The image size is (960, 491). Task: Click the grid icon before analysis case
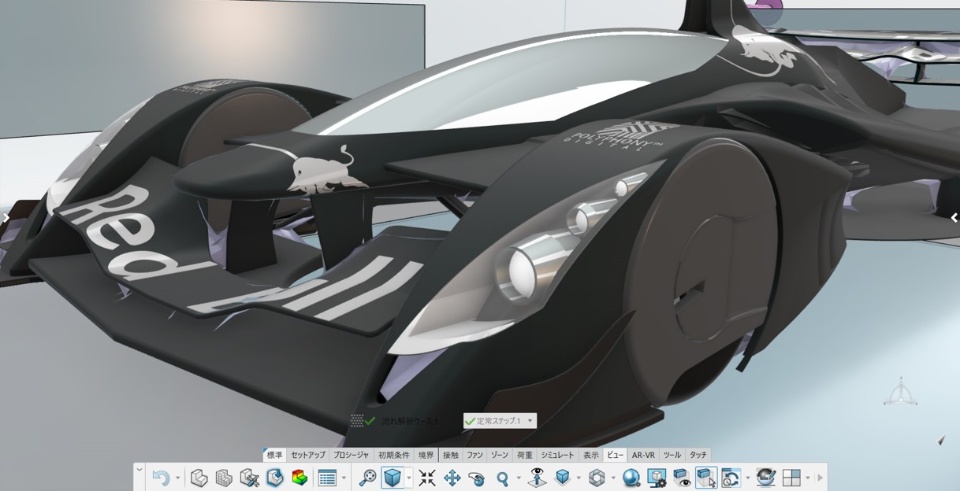(357, 421)
